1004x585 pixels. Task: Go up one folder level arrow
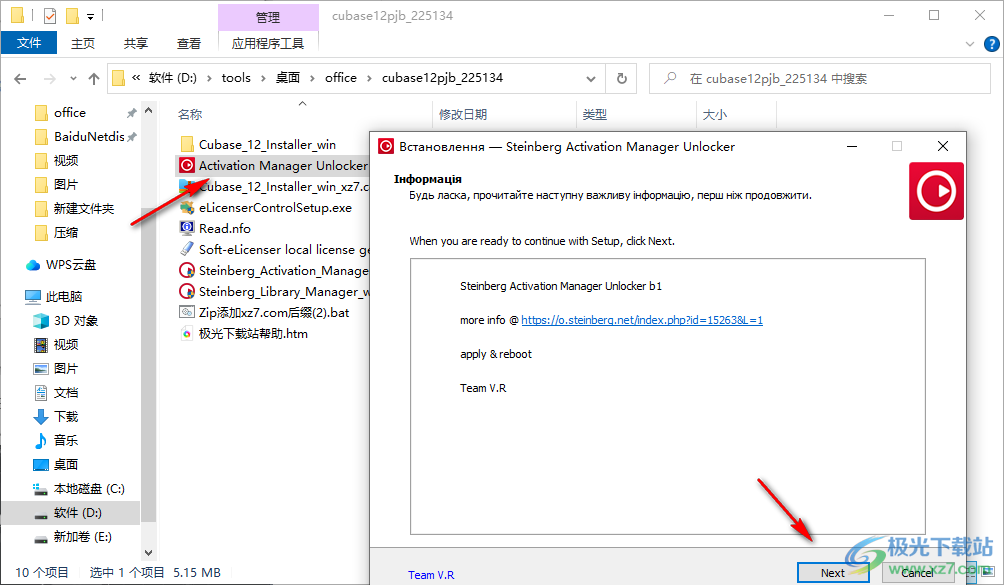pyautogui.click(x=94, y=79)
